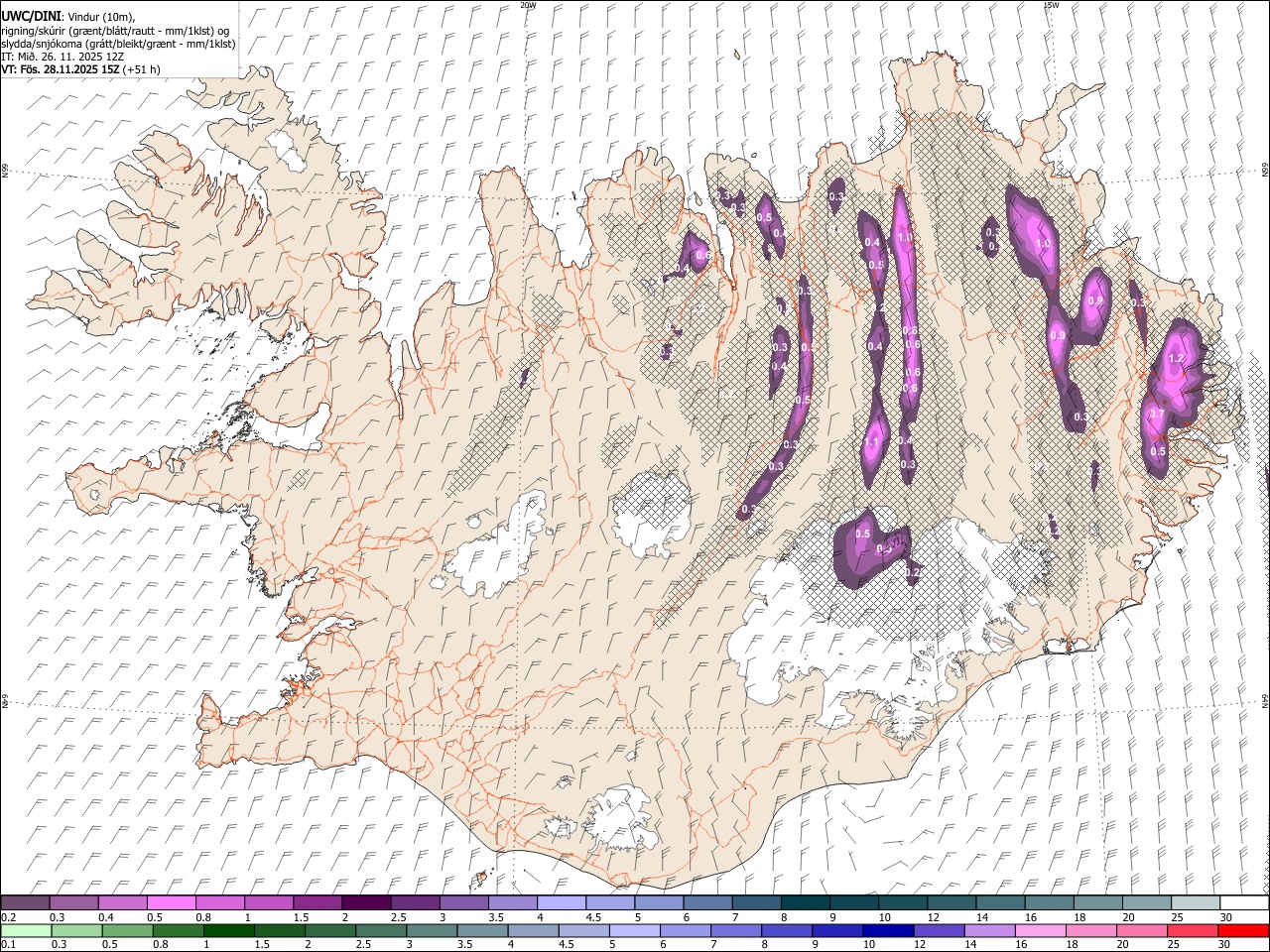Select the pale gray top legend swatch labeled 25
Viewport: 1270px width, 952px height.
1196,902
